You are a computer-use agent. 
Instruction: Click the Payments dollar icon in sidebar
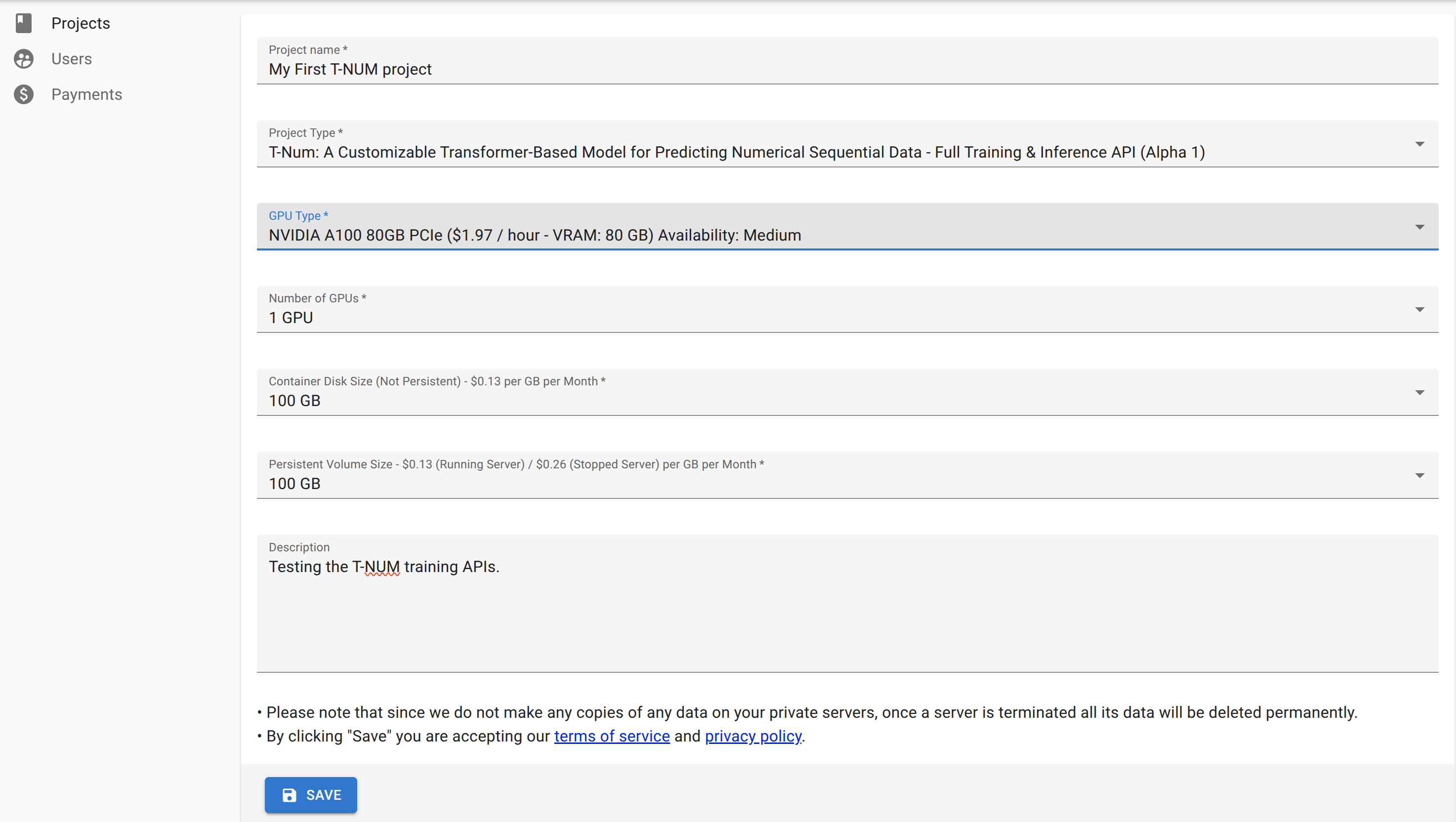(x=23, y=94)
